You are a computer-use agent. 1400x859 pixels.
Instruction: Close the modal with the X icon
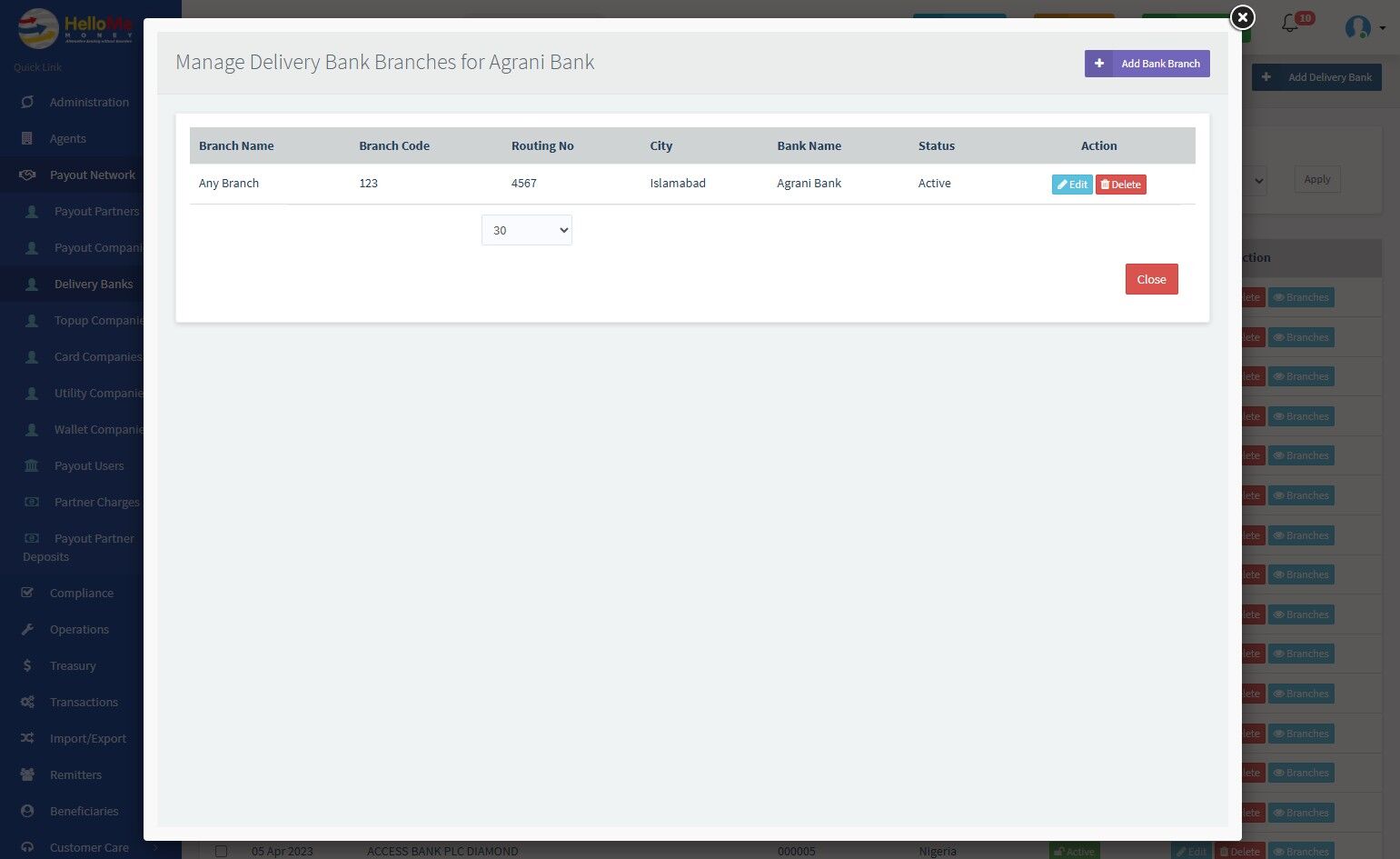pyautogui.click(x=1242, y=17)
